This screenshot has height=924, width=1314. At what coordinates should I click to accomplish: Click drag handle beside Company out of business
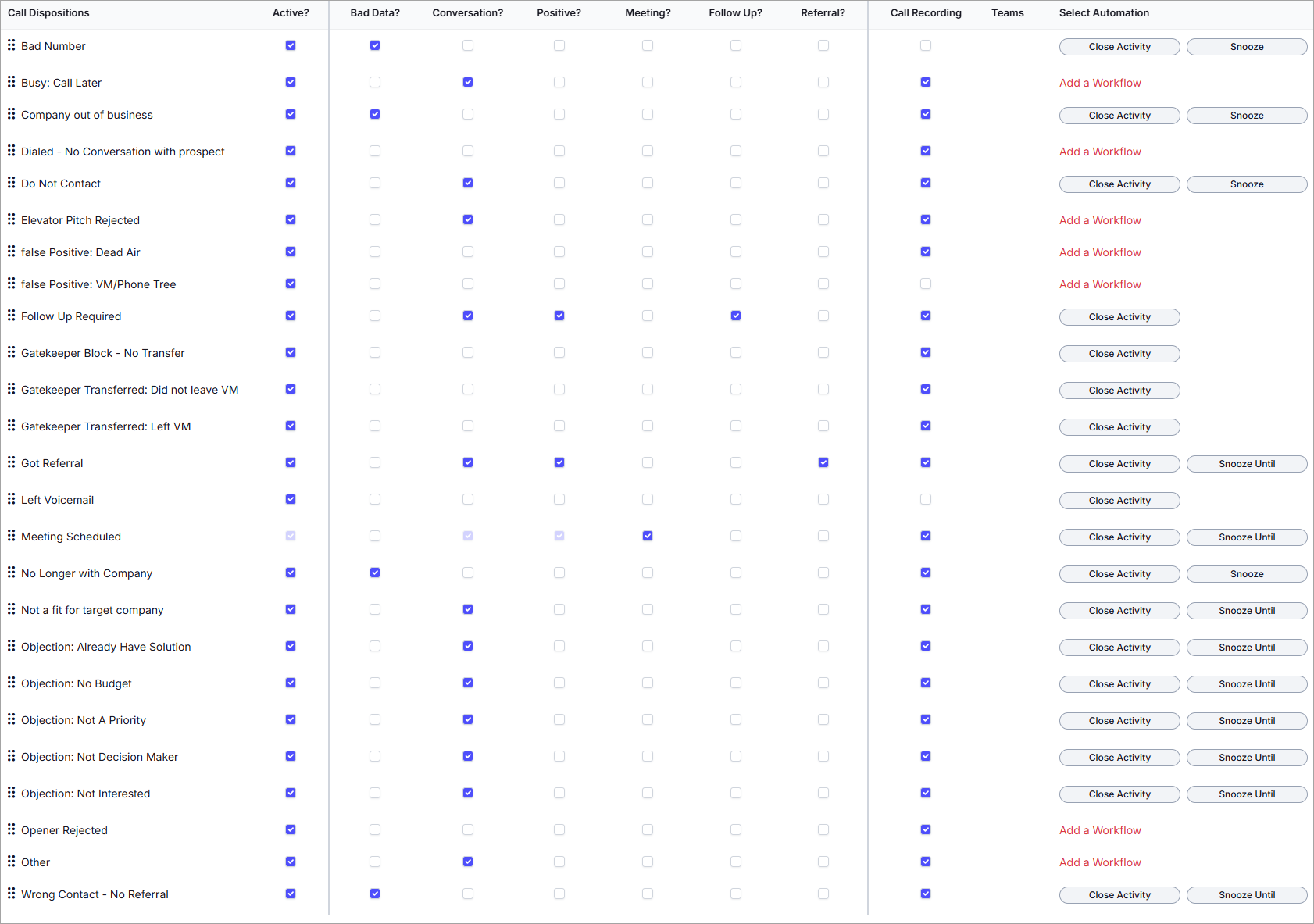[x=11, y=114]
